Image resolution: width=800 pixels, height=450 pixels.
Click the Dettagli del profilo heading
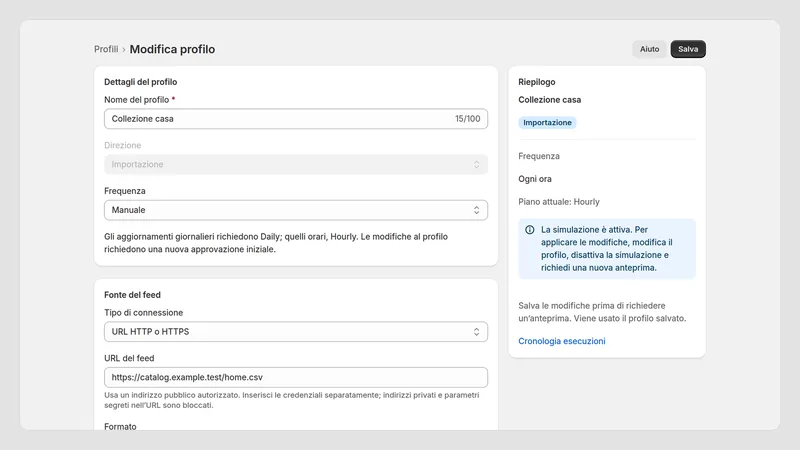click(141, 82)
